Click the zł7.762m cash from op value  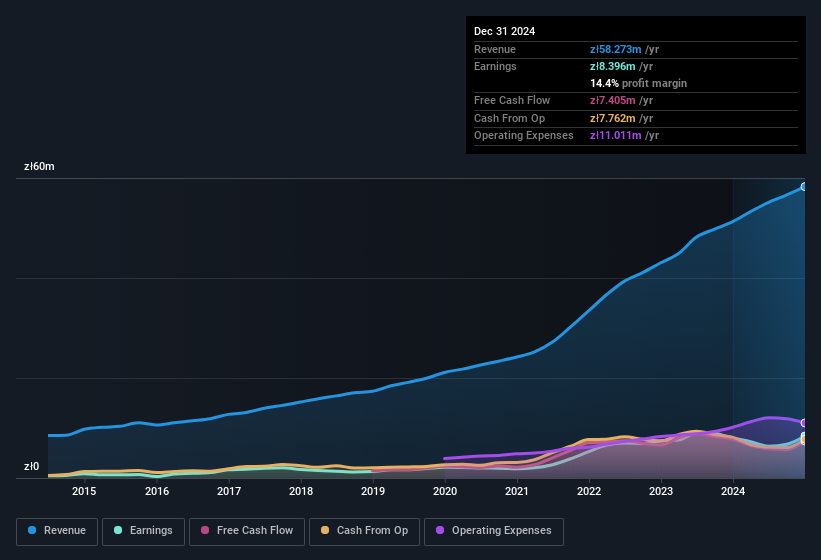coord(613,118)
